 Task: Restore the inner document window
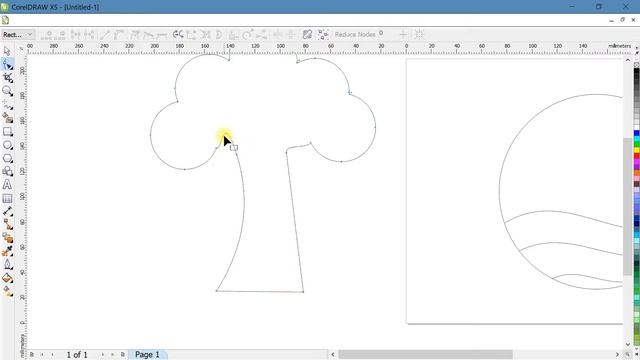[x=622, y=20]
